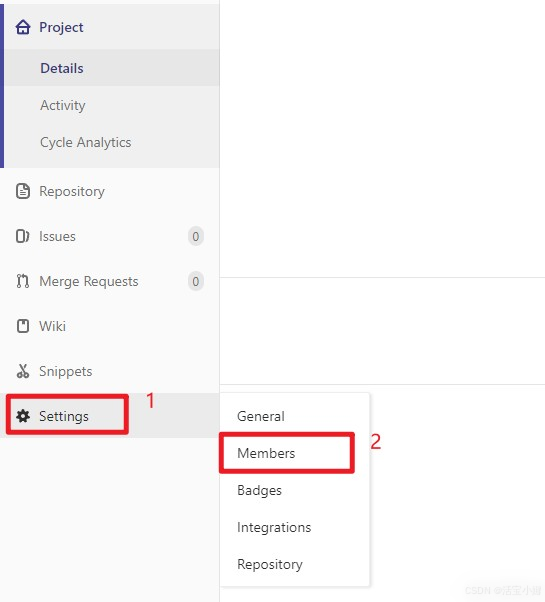Click the Merge Requests branch icon
The height and width of the screenshot is (602, 545).
[x=23, y=281]
